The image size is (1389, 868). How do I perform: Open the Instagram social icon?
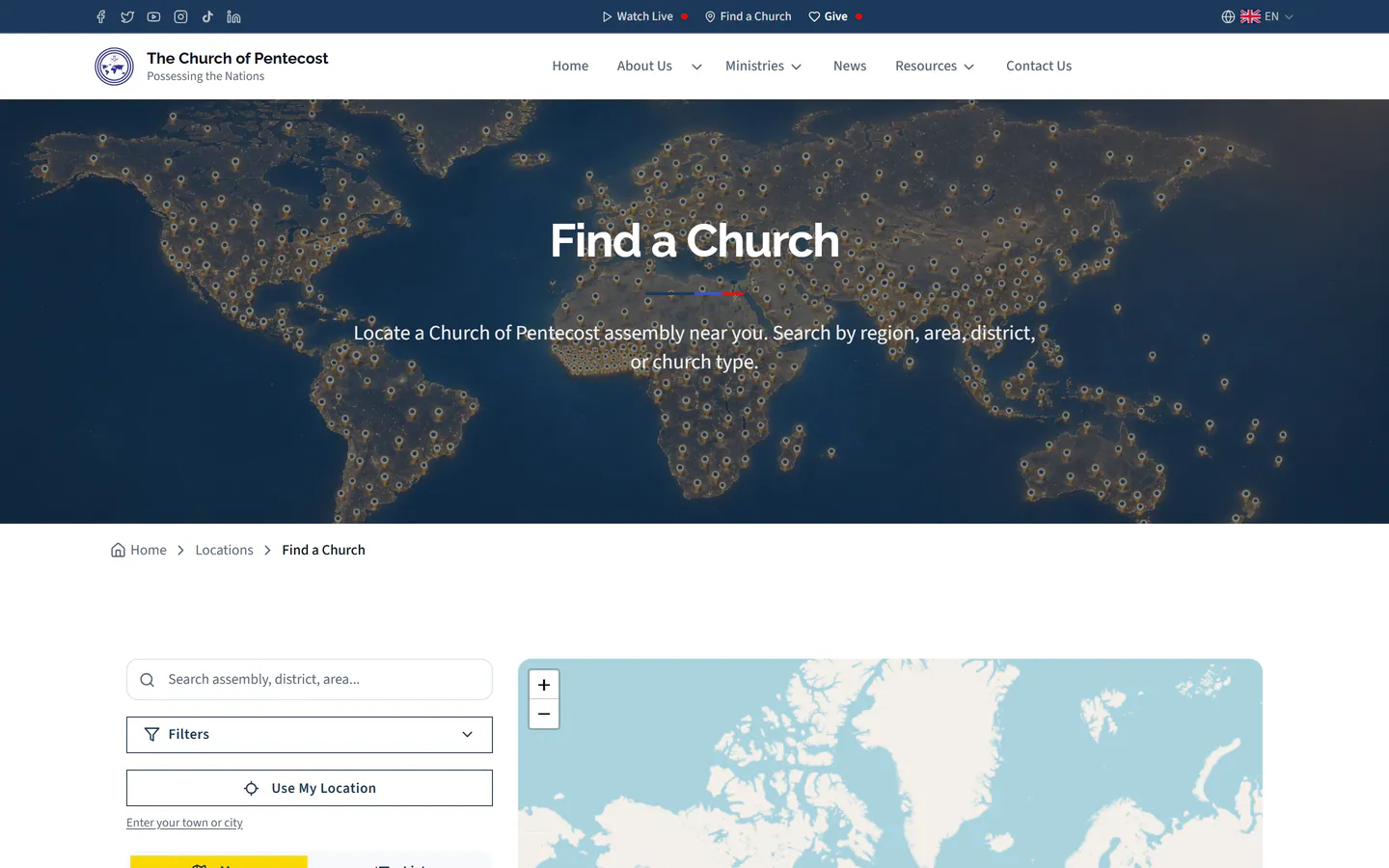(x=180, y=16)
